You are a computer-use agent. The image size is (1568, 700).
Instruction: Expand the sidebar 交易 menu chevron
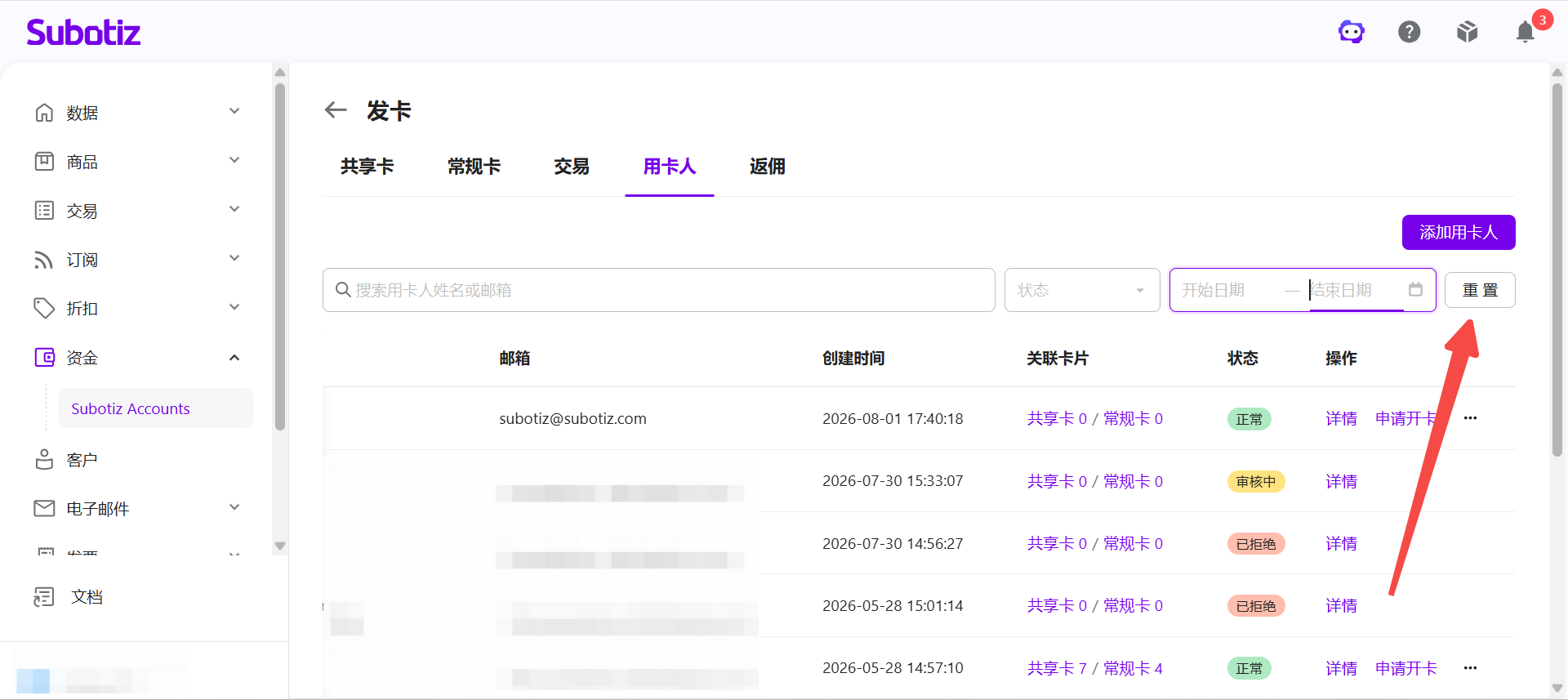234,209
